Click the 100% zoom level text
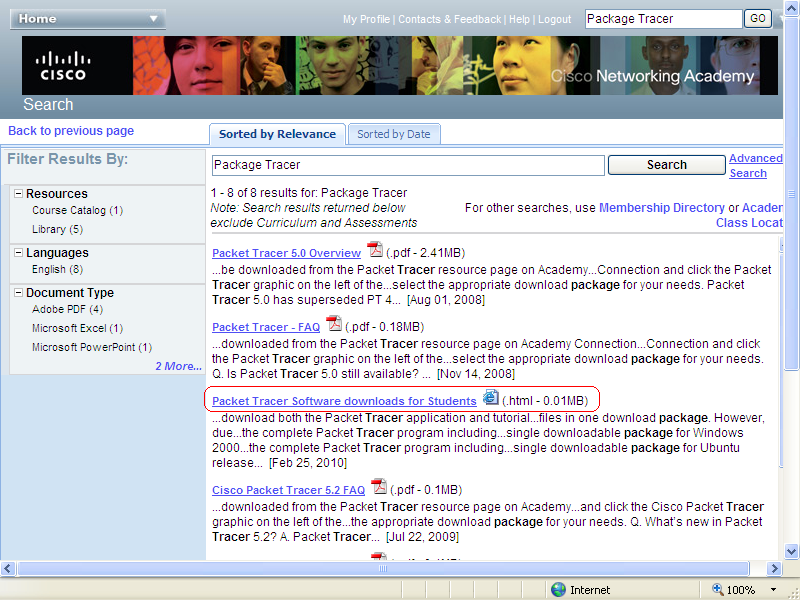The image size is (800, 600). pyautogui.click(x=740, y=590)
